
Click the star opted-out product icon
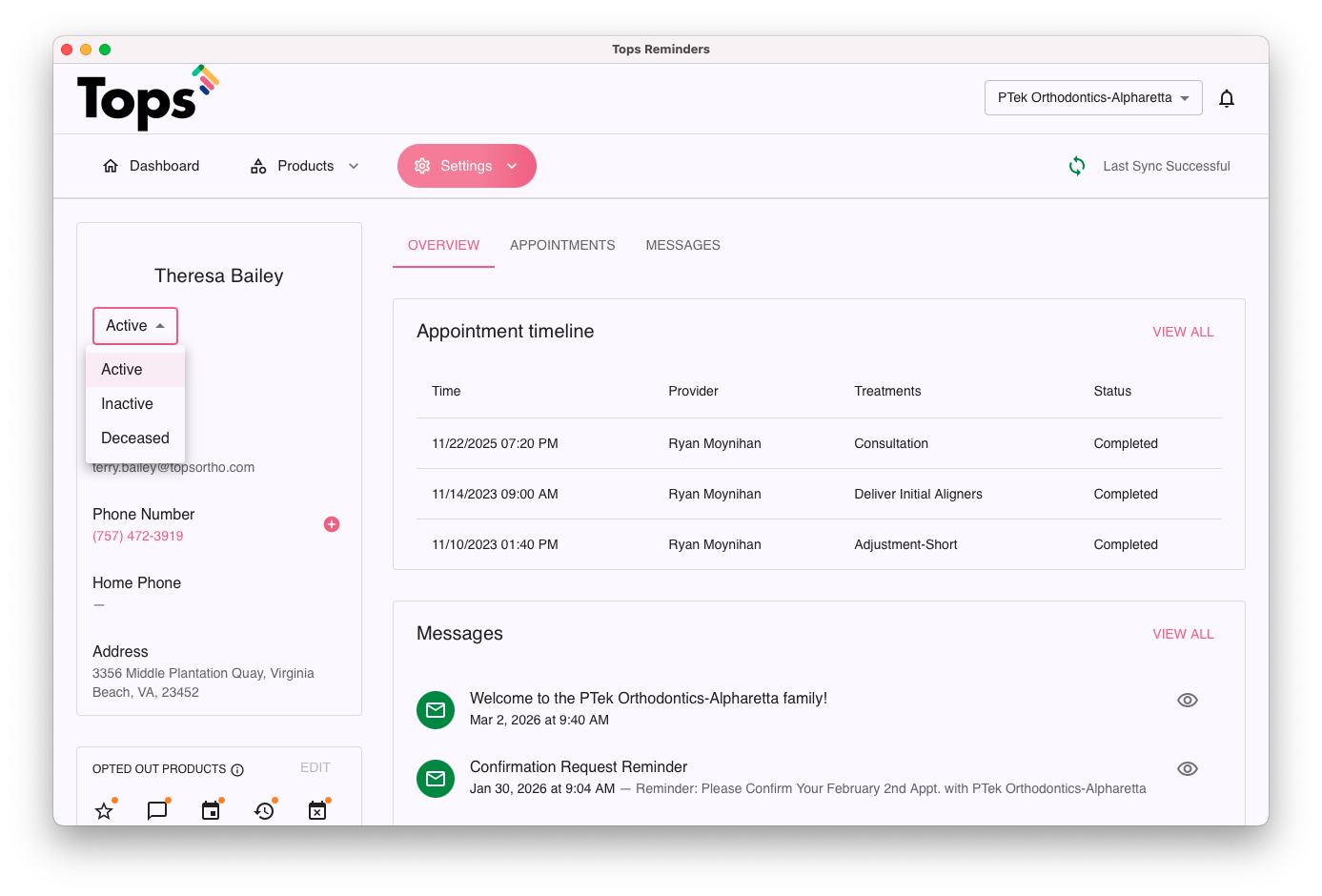pyautogui.click(x=104, y=811)
